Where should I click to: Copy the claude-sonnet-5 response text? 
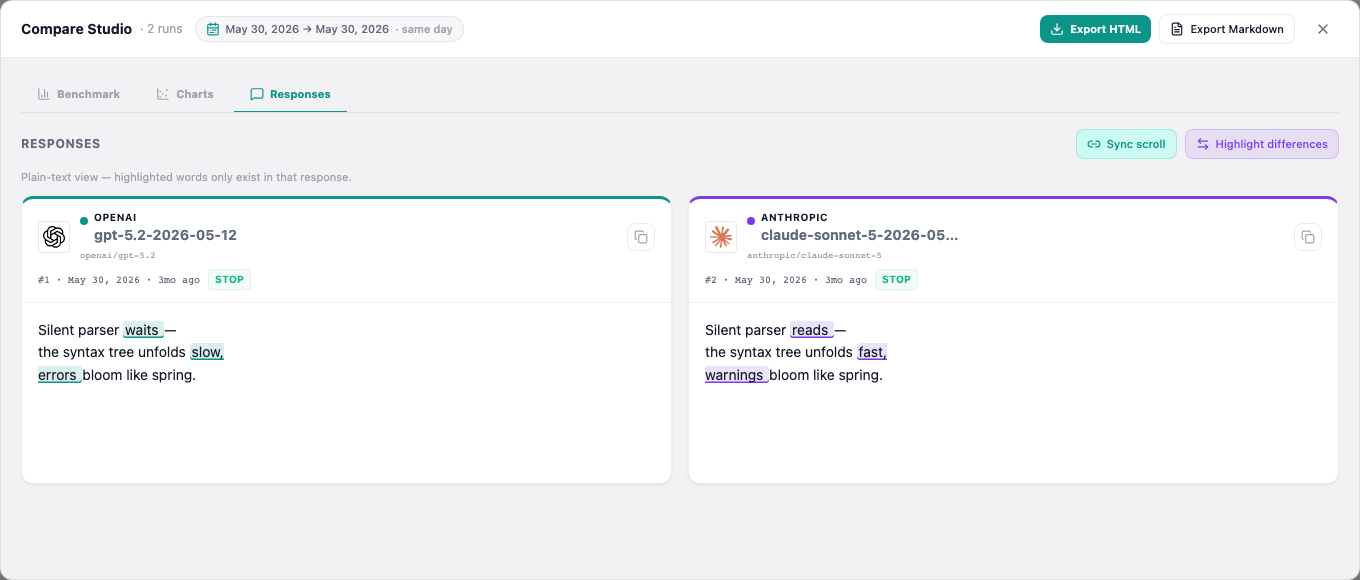coord(1308,237)
